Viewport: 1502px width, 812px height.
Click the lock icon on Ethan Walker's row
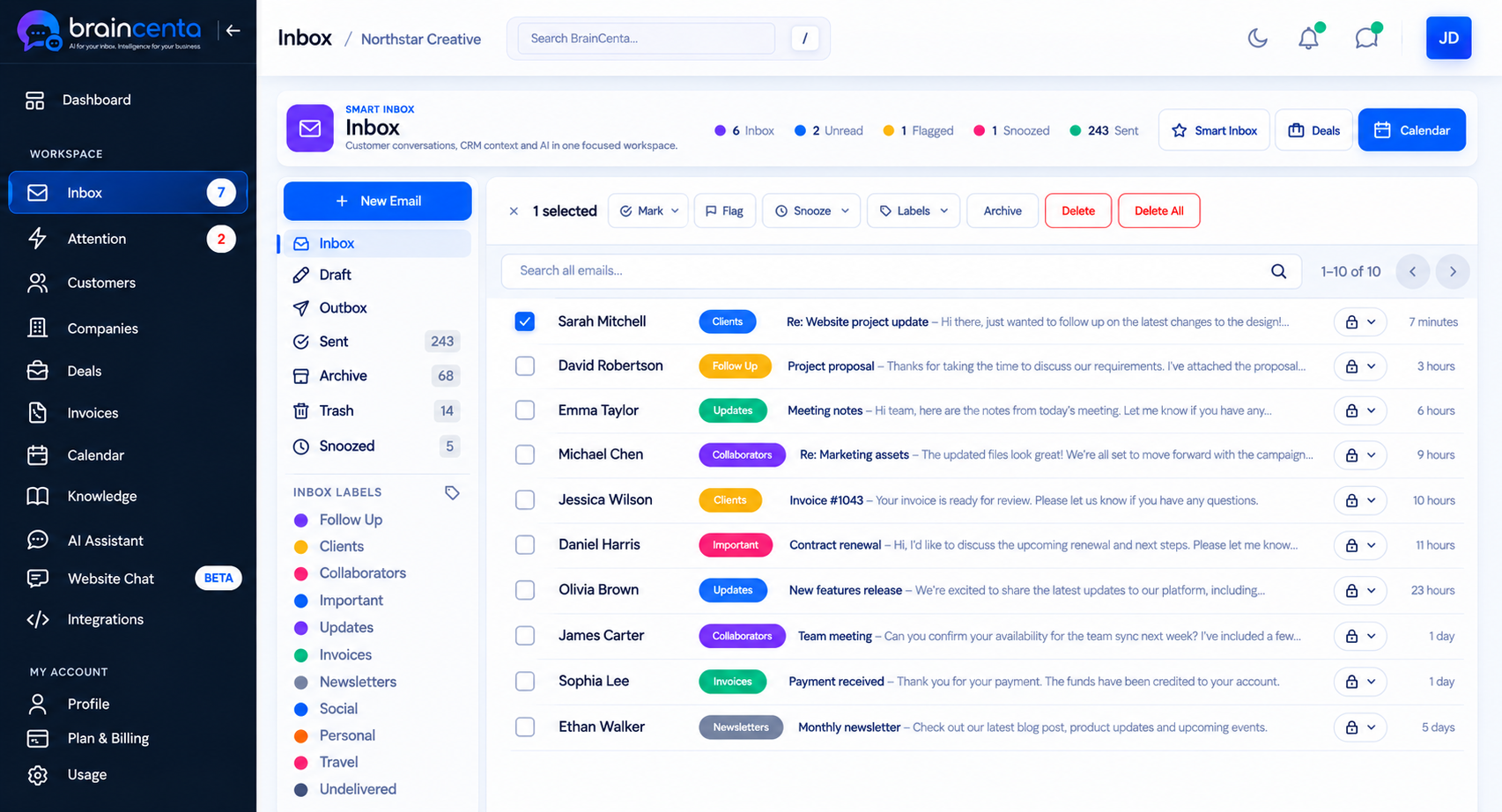1351,727
